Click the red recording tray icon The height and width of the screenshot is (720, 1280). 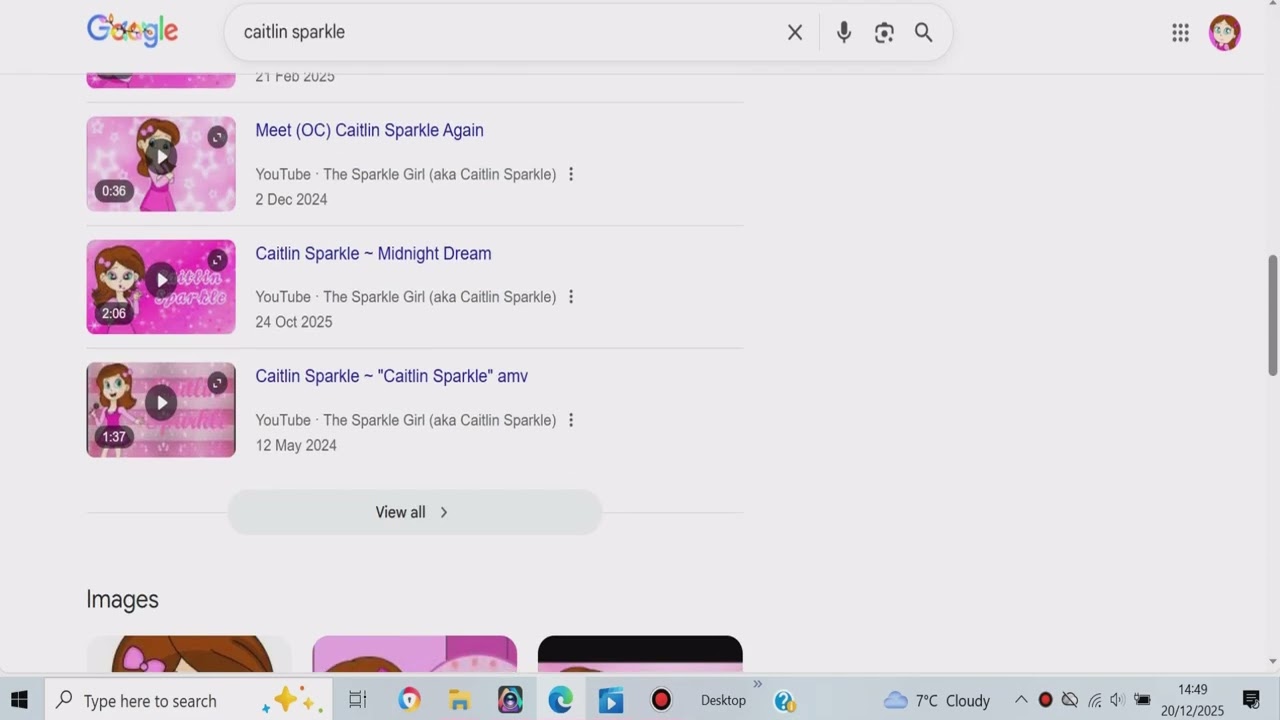1046,700
